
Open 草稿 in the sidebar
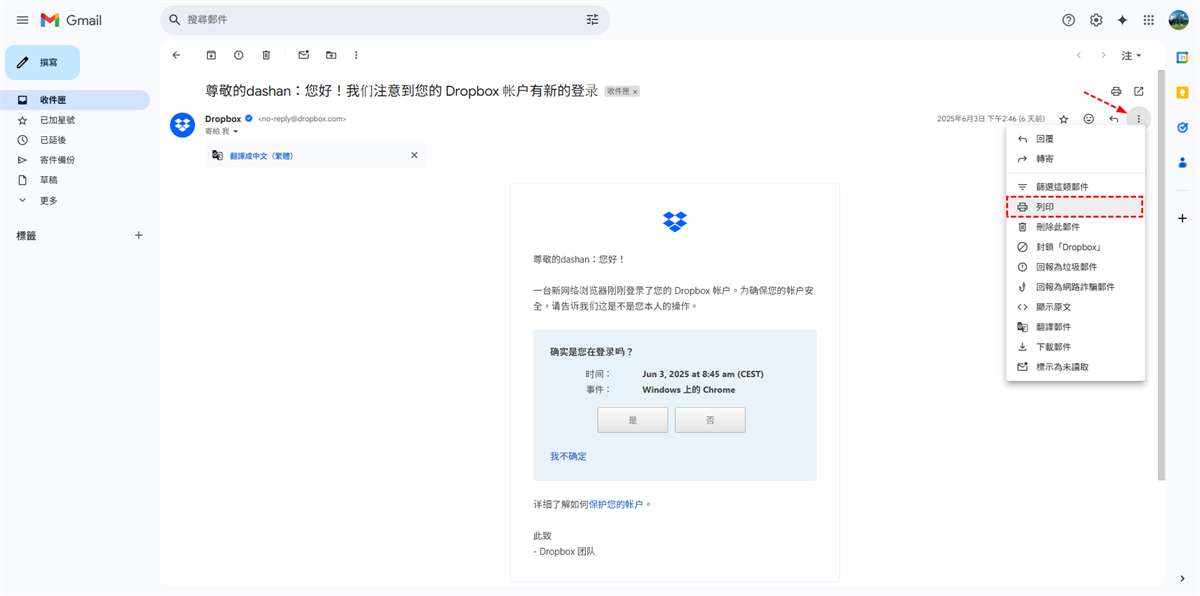pyautogui.click(x=76, y=180)
